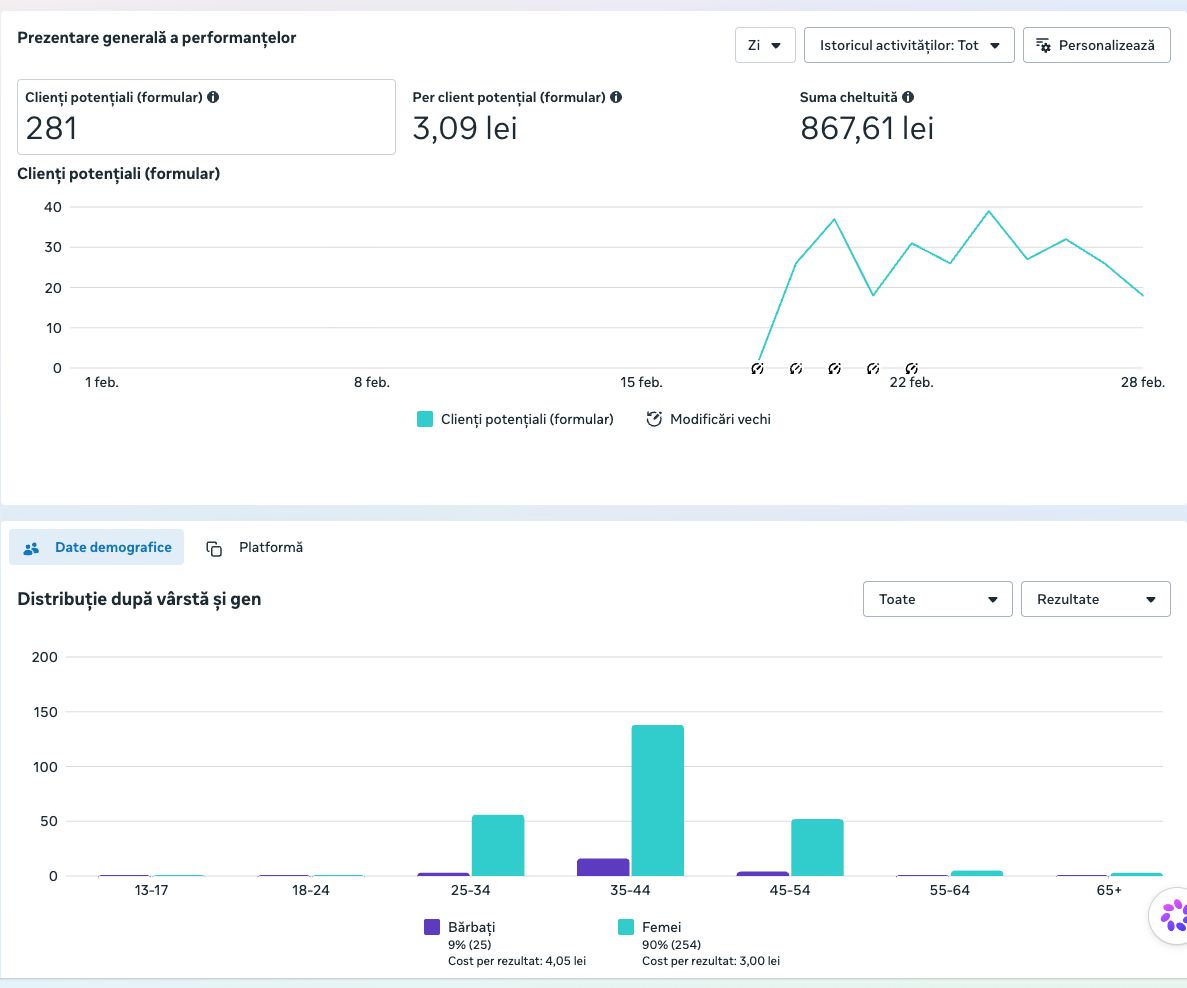Click the 867,61 lei spend value
The width and height of the screenshot is (1187, 988).
867,128
